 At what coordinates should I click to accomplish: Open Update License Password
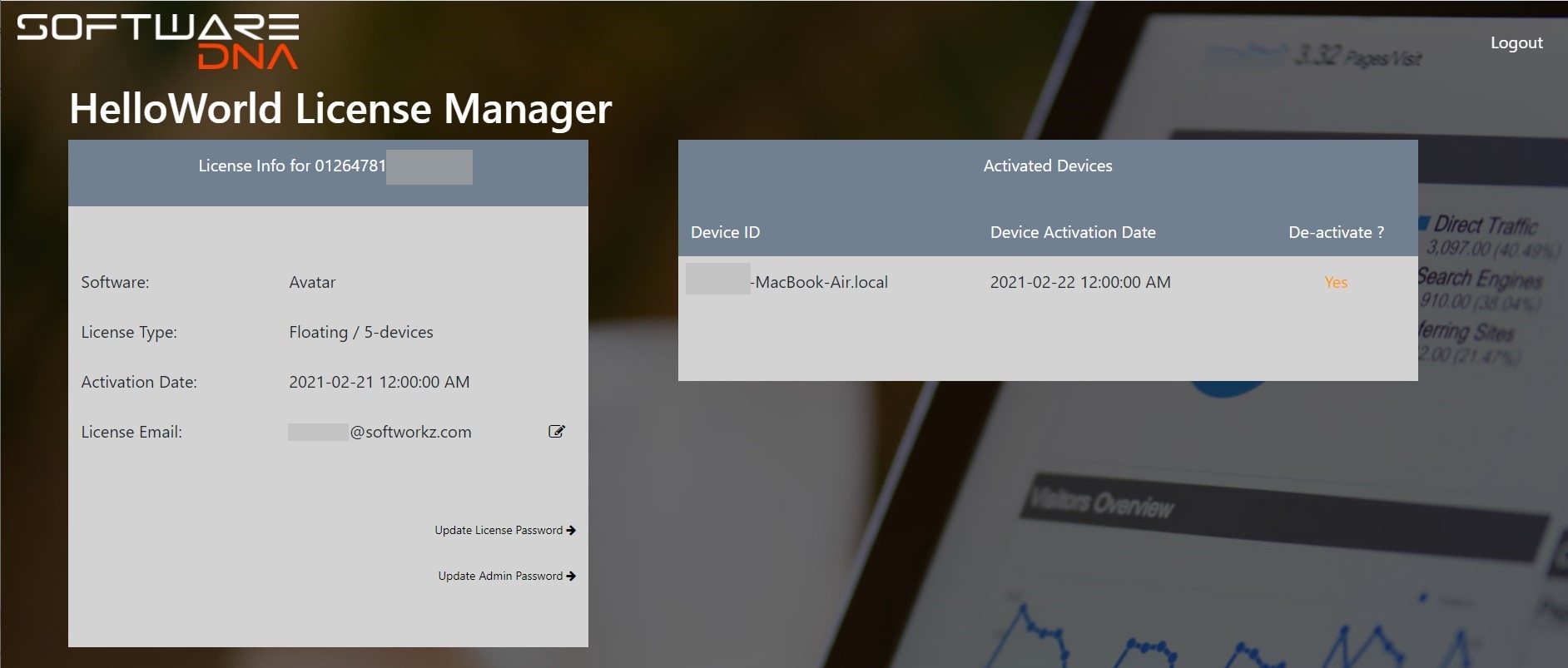tap(505, 530)
